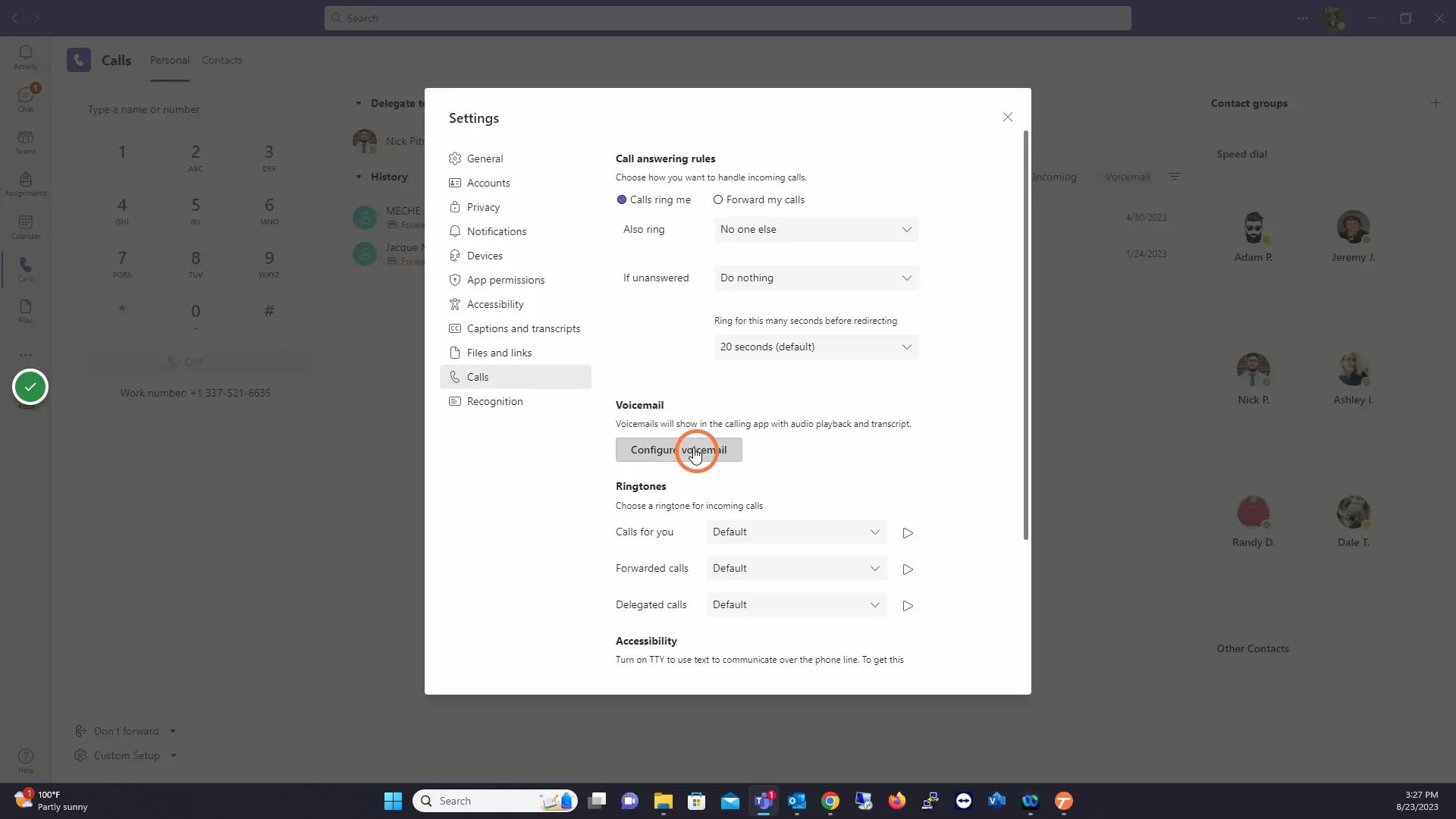Screen dimensions: 1456x819
Task: Open the General settings section
Action: [x=516, y=158]
